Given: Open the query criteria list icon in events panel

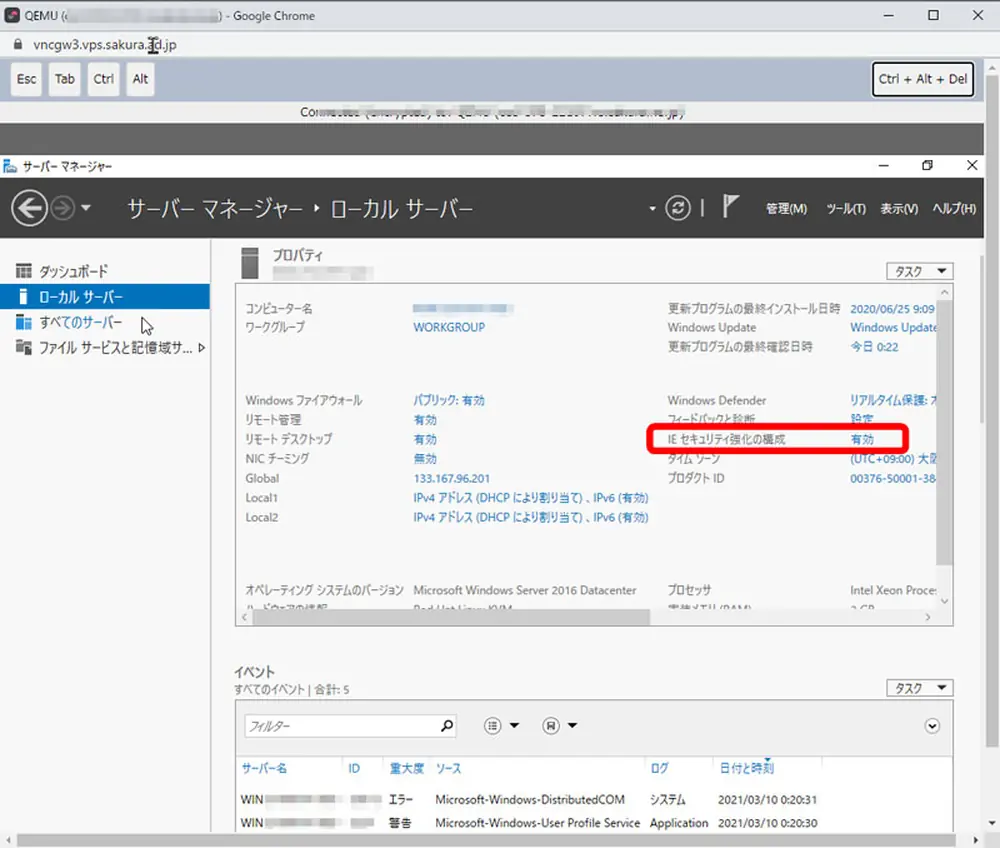Looking at the screenshot, I should (x=493, y=725).
